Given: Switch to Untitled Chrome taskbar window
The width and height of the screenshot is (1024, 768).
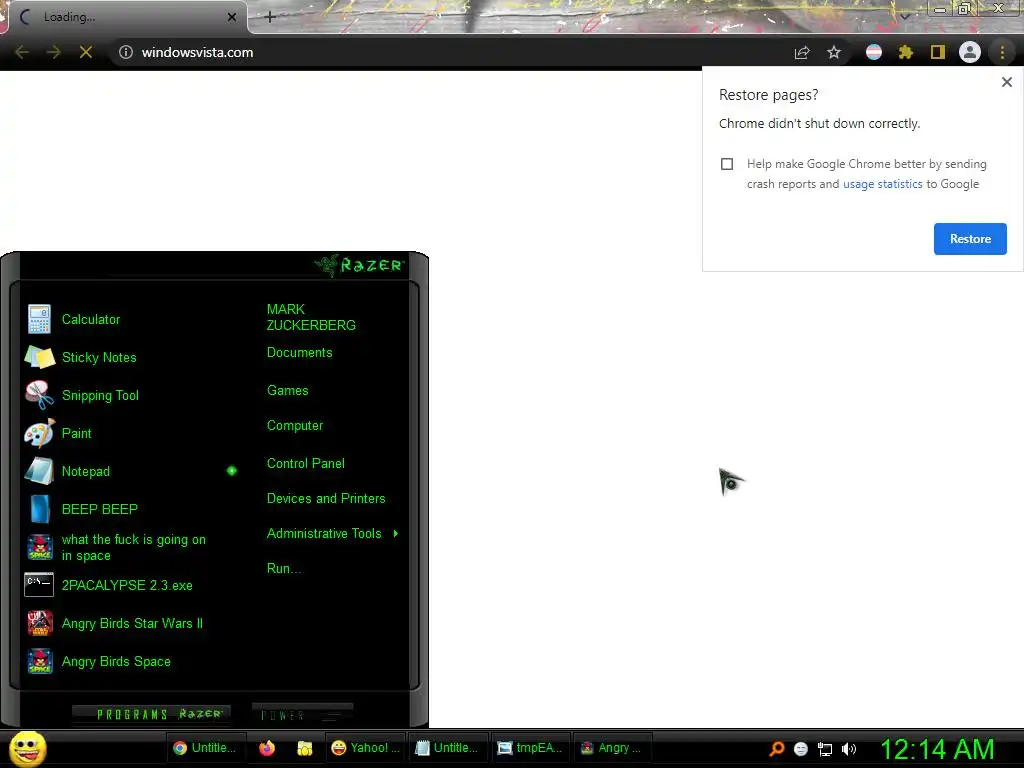Looking at the screenshot, I should coord(206,748).
